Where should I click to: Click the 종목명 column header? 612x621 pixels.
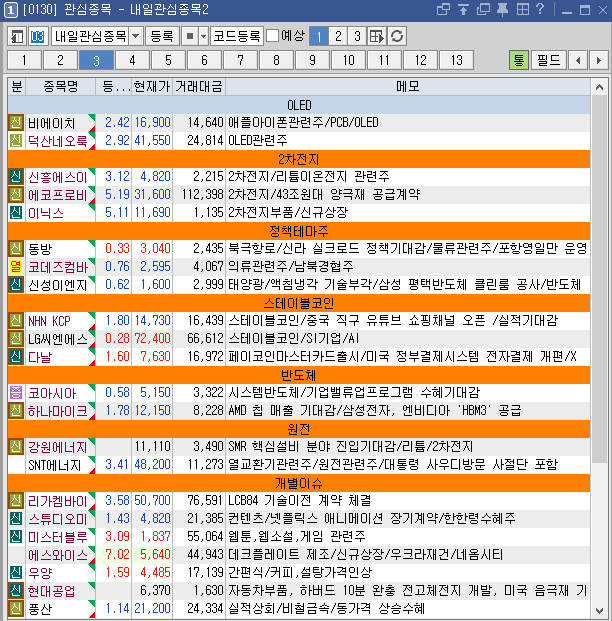61,86
